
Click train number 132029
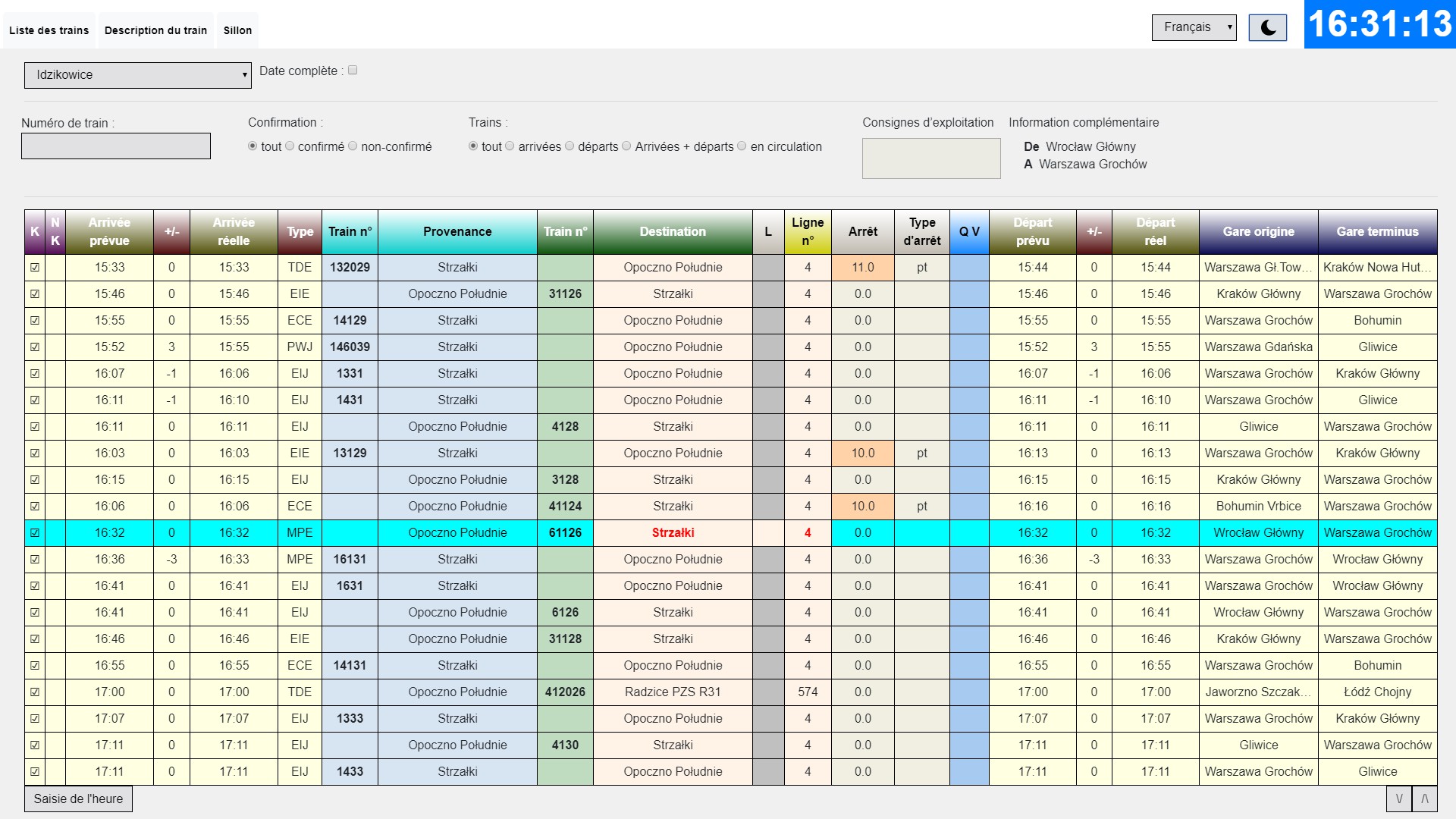pos(350,268)
